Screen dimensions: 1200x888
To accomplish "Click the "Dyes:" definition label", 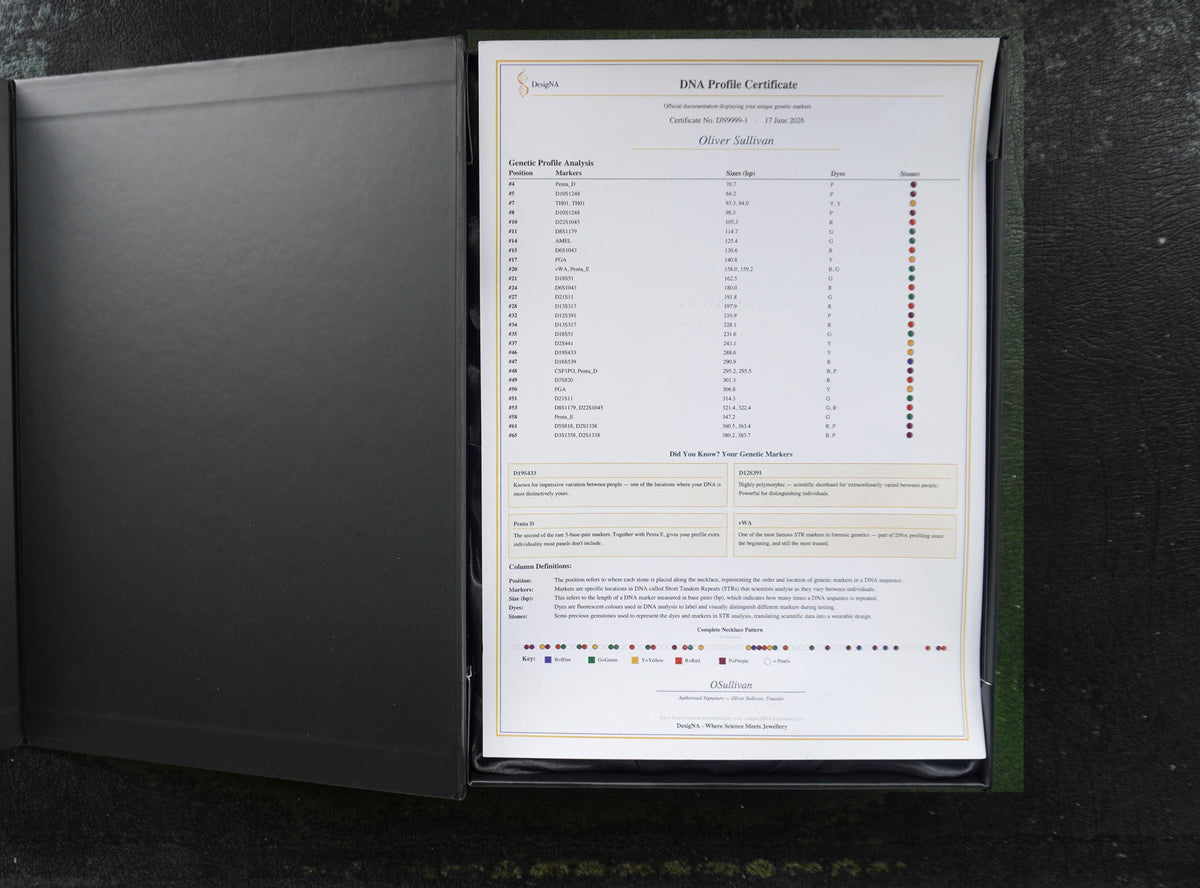I will click(x=515, y=607).
